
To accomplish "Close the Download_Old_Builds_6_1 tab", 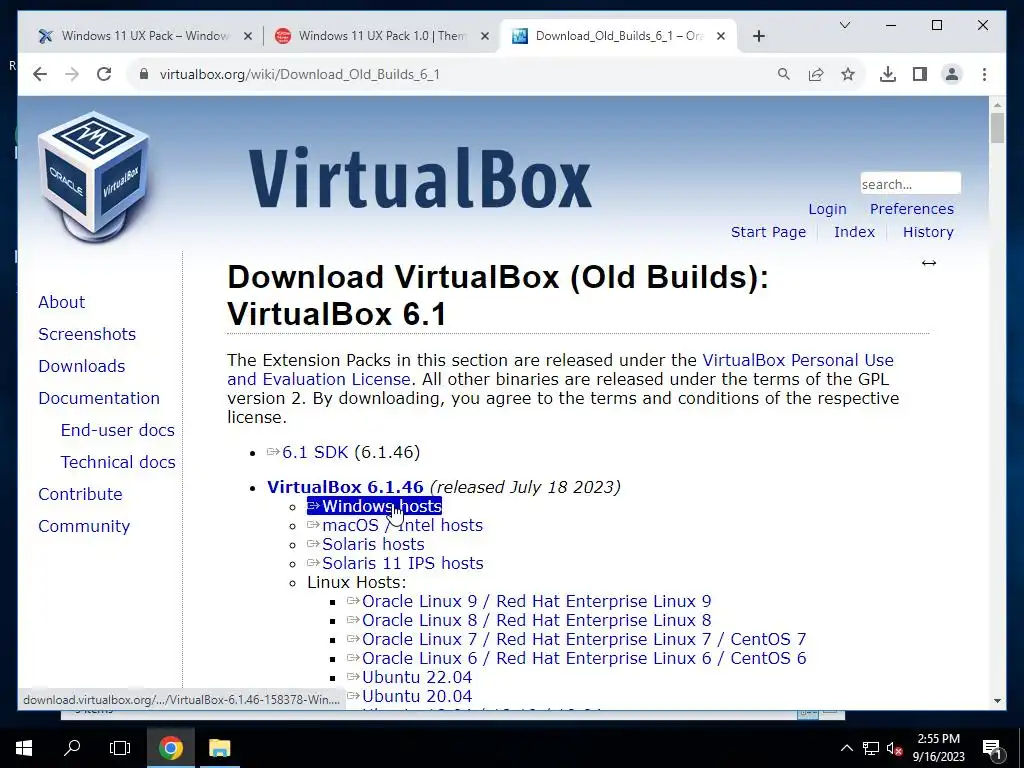I will coord(721,37).
